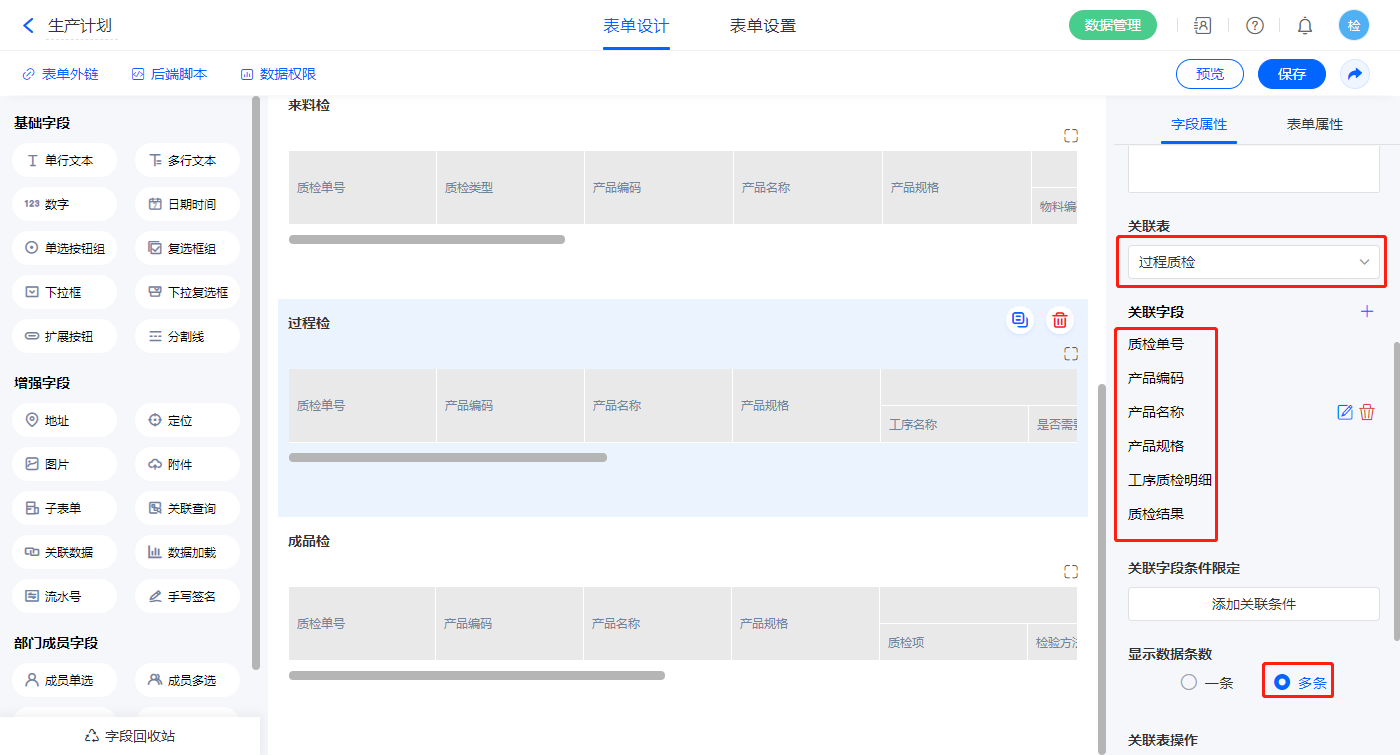Image resolution: width=1400 pixels, height=755 pixels.
Task: Click the horizontal scrollbar under 成品检 table
Action: click(x=476, y=676)
